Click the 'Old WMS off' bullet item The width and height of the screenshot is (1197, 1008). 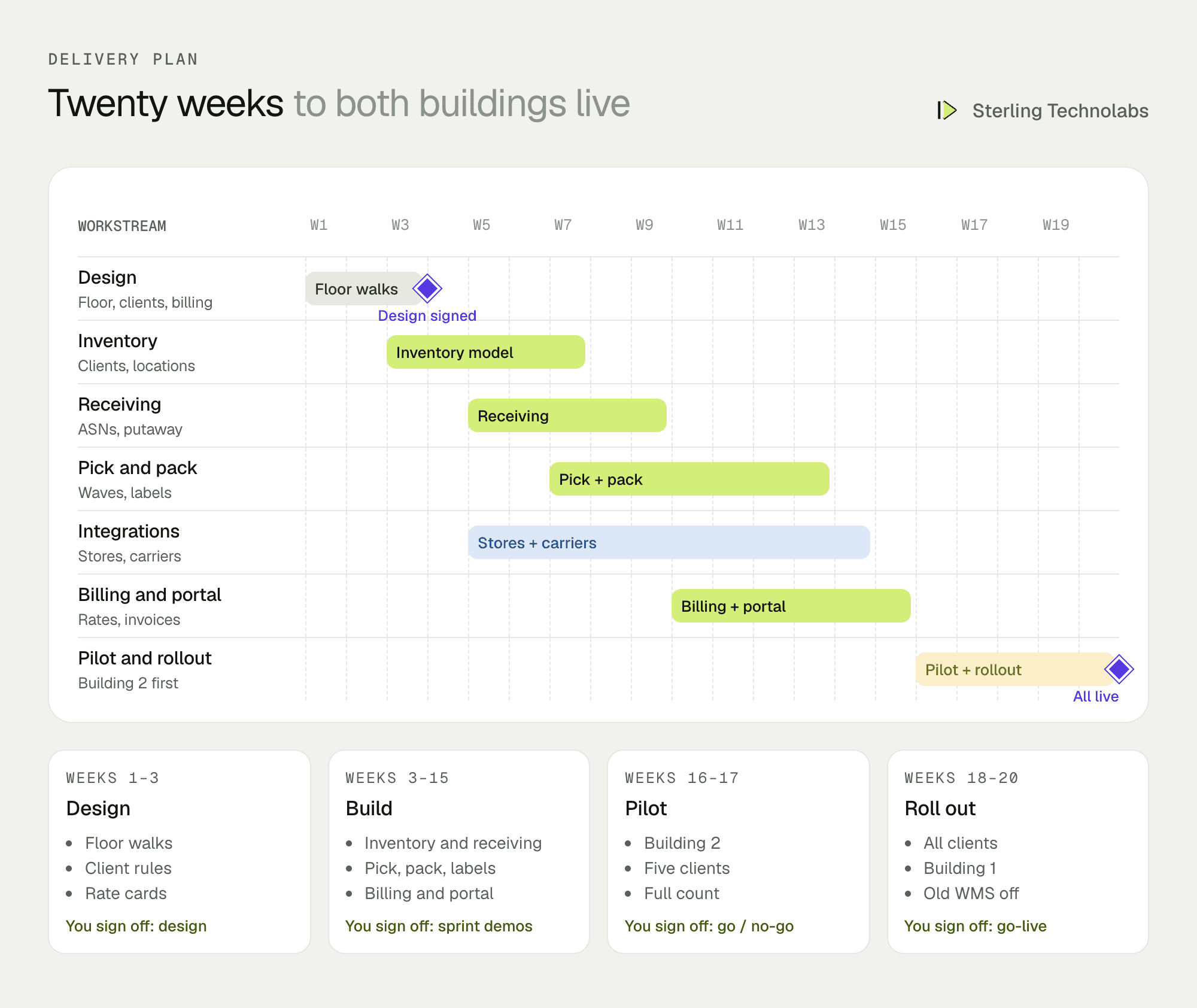pos(971,894)
